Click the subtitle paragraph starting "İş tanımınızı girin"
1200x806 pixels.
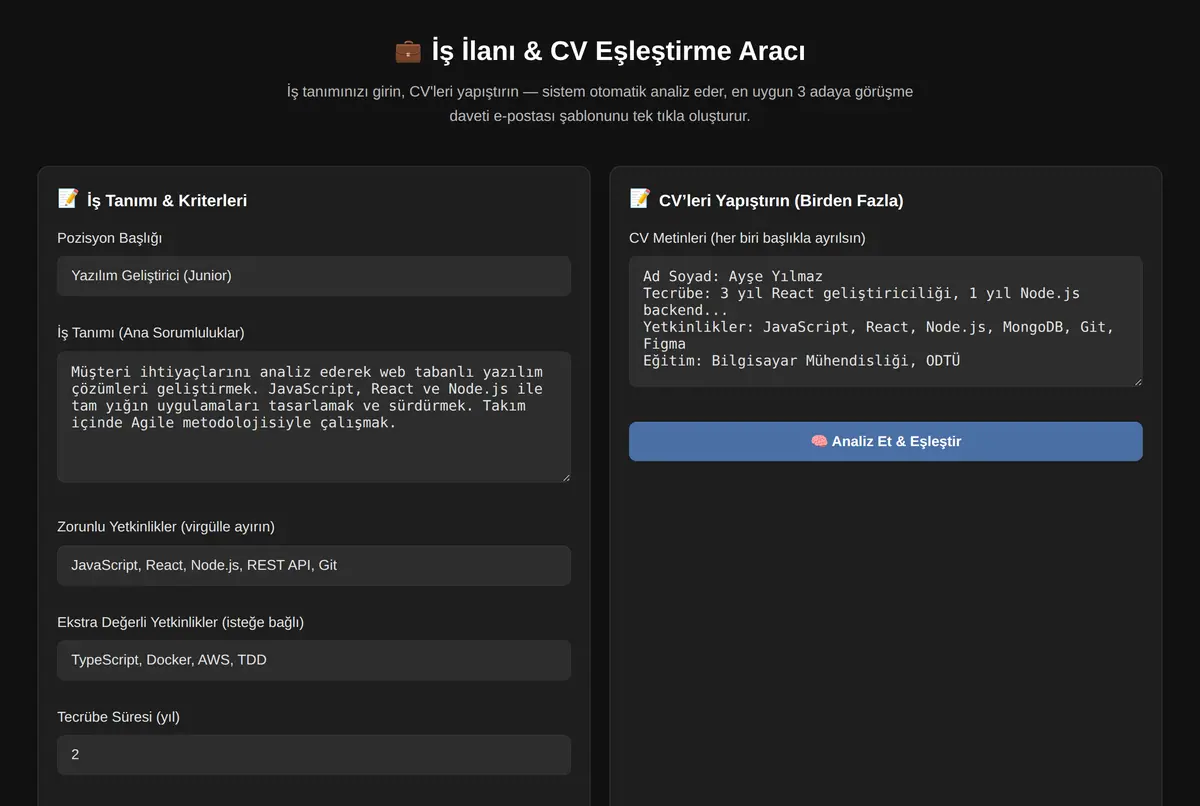tap(600, 104)
